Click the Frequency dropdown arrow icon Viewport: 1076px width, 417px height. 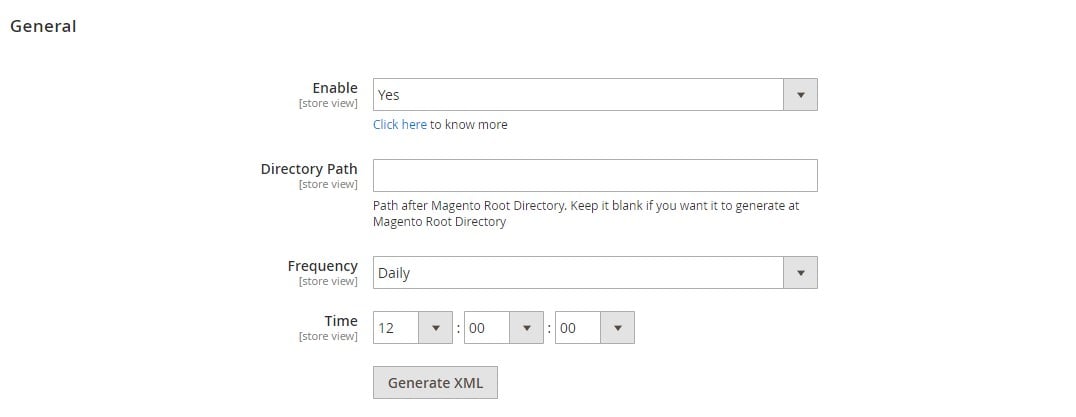pyautogui.click(x=800, y=273)
